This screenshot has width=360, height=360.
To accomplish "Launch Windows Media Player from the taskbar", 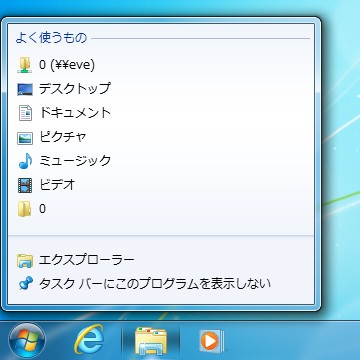I will (x=212, y=341).
